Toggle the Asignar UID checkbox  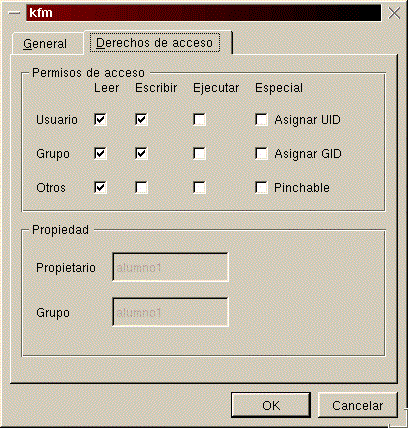(x=261, y=119)
